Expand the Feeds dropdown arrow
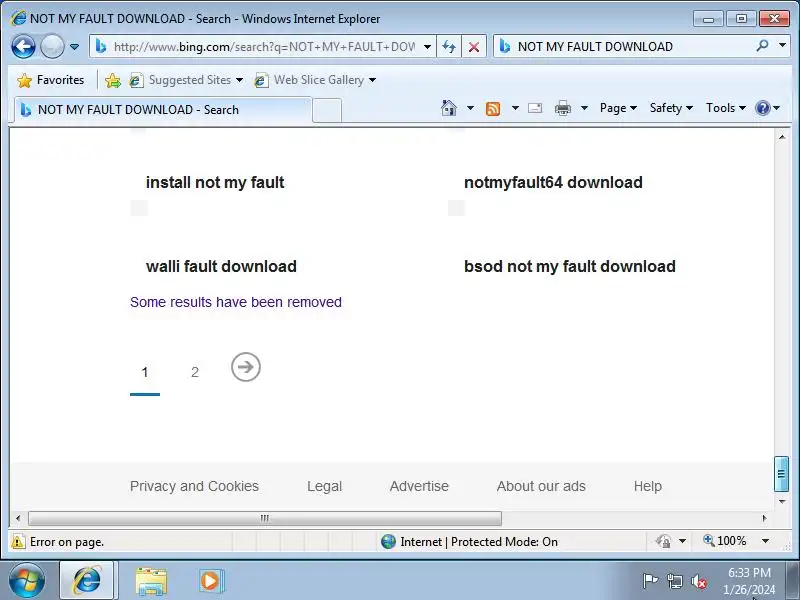800x600 pixels. [x=515, y=108]
